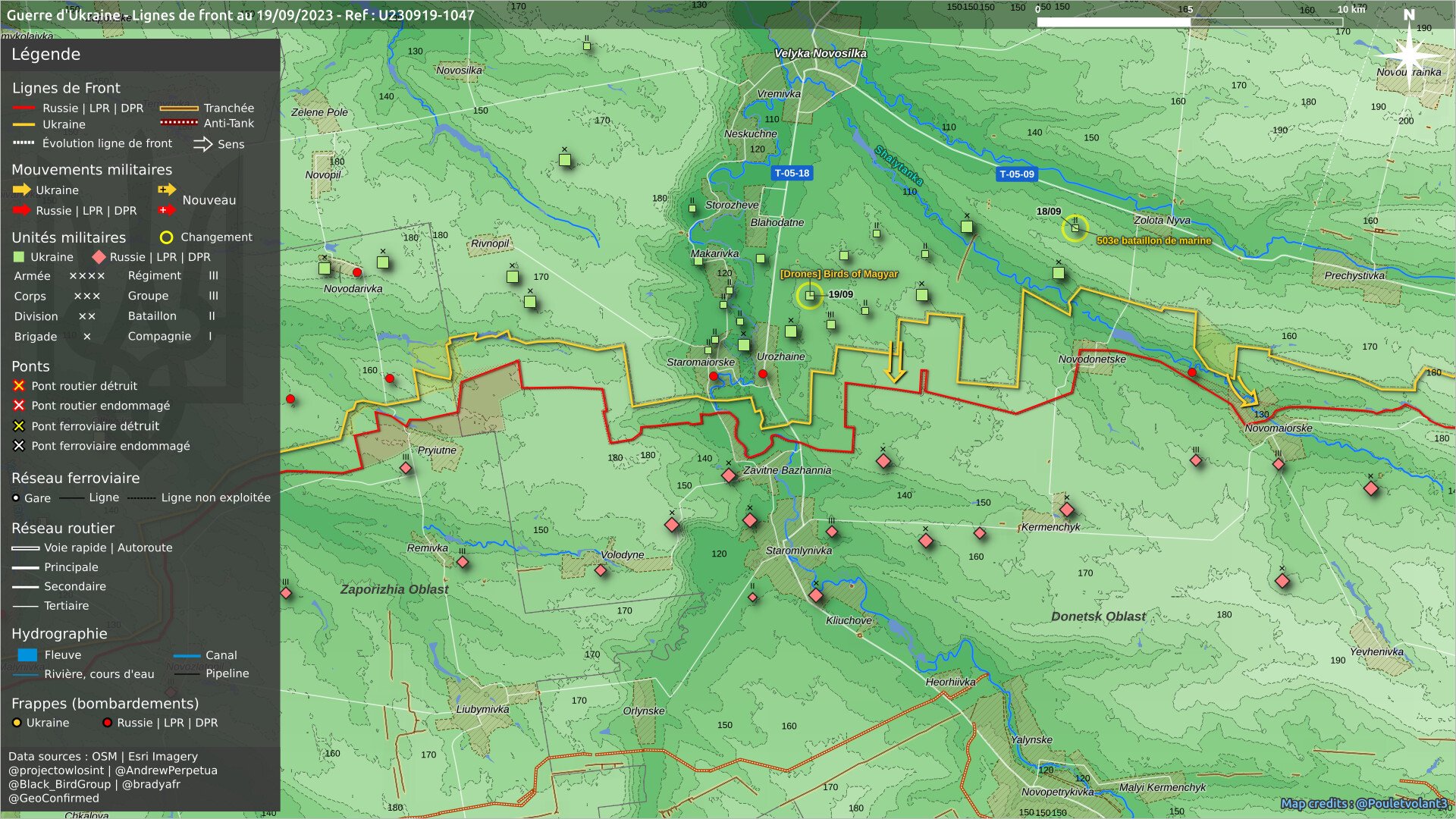Click the 'Map credits: @Pouletvolant3' text

point(1364,804)
